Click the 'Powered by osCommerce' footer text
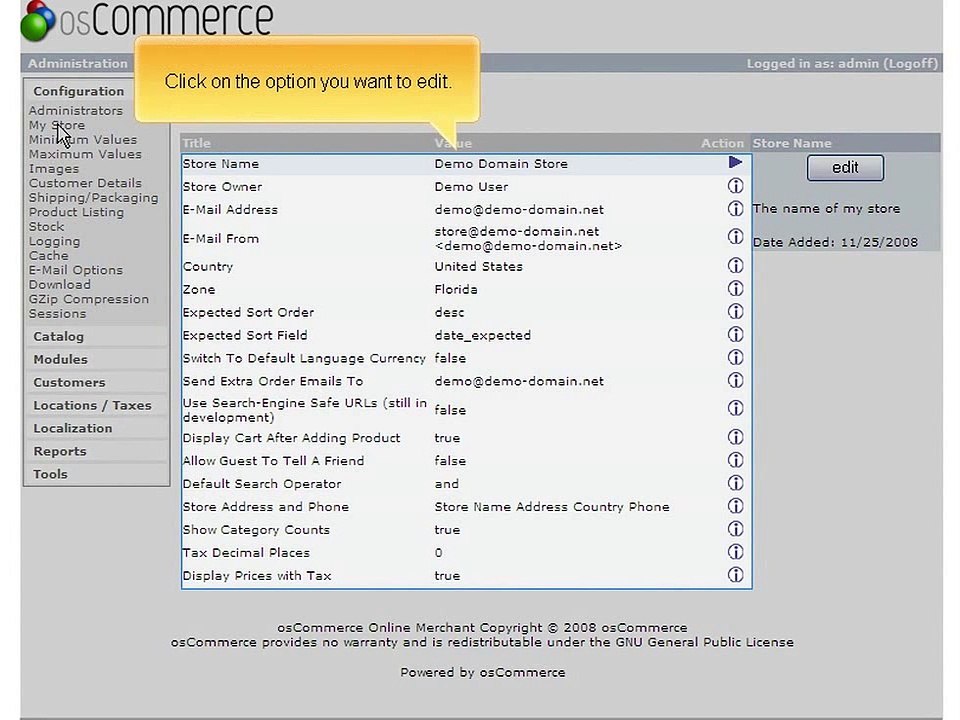 [x=483, y=672]
